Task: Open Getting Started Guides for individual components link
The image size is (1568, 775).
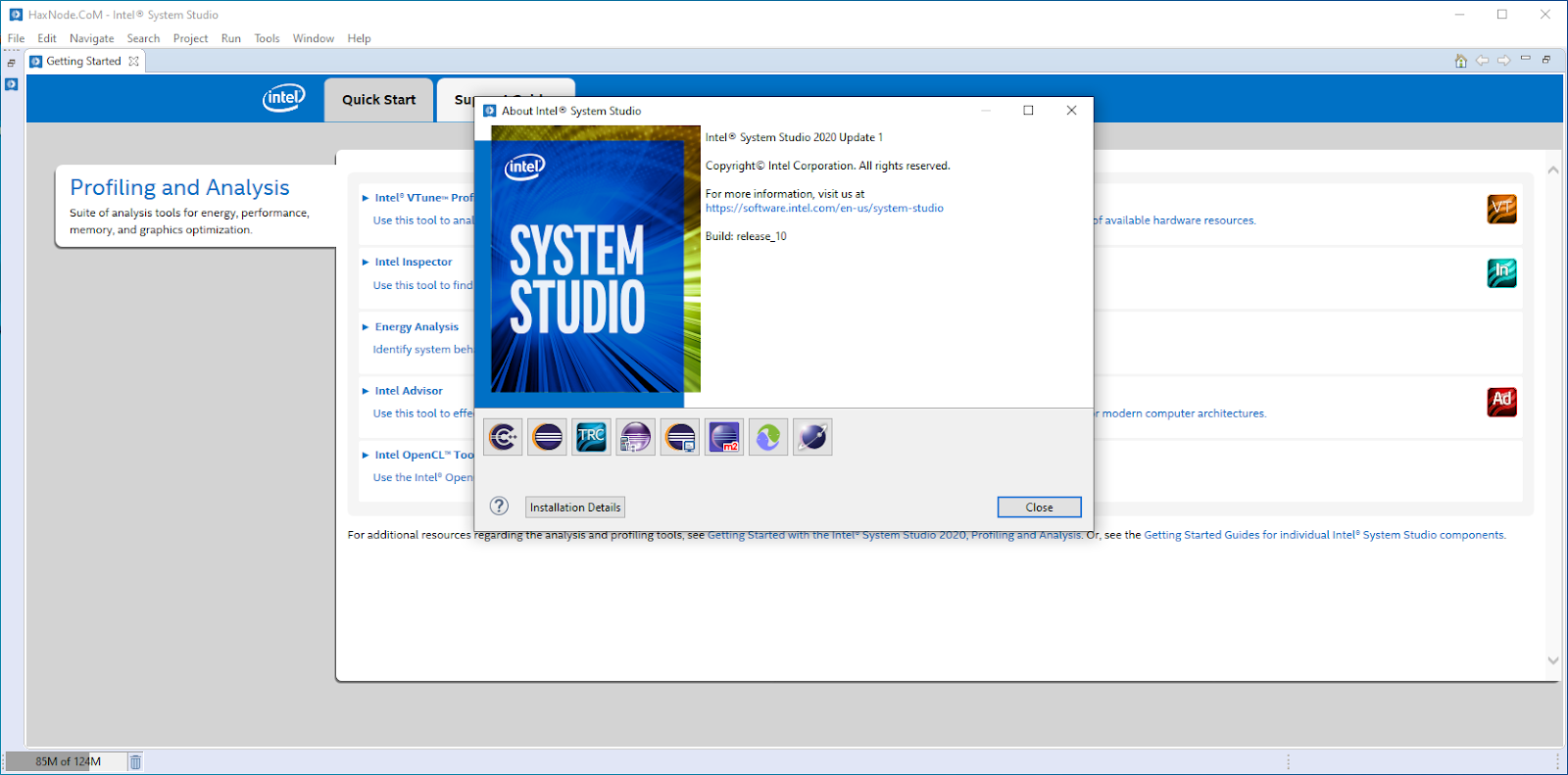Action: pyautogui.click(x=1324, y=535)
